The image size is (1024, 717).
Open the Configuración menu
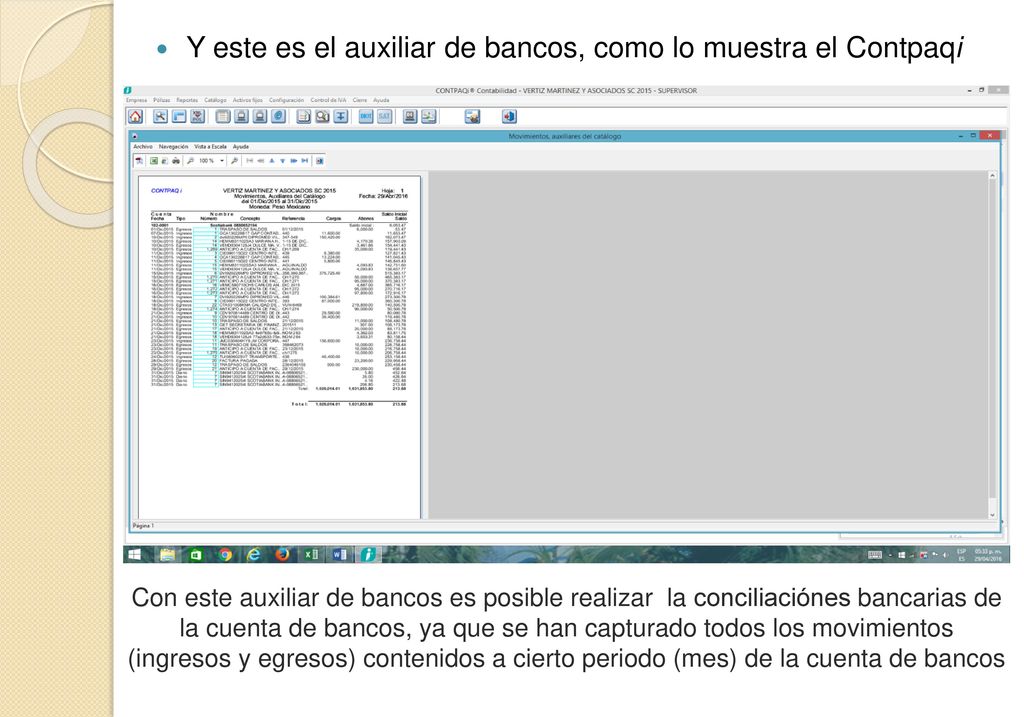click(x=286, y=100)
